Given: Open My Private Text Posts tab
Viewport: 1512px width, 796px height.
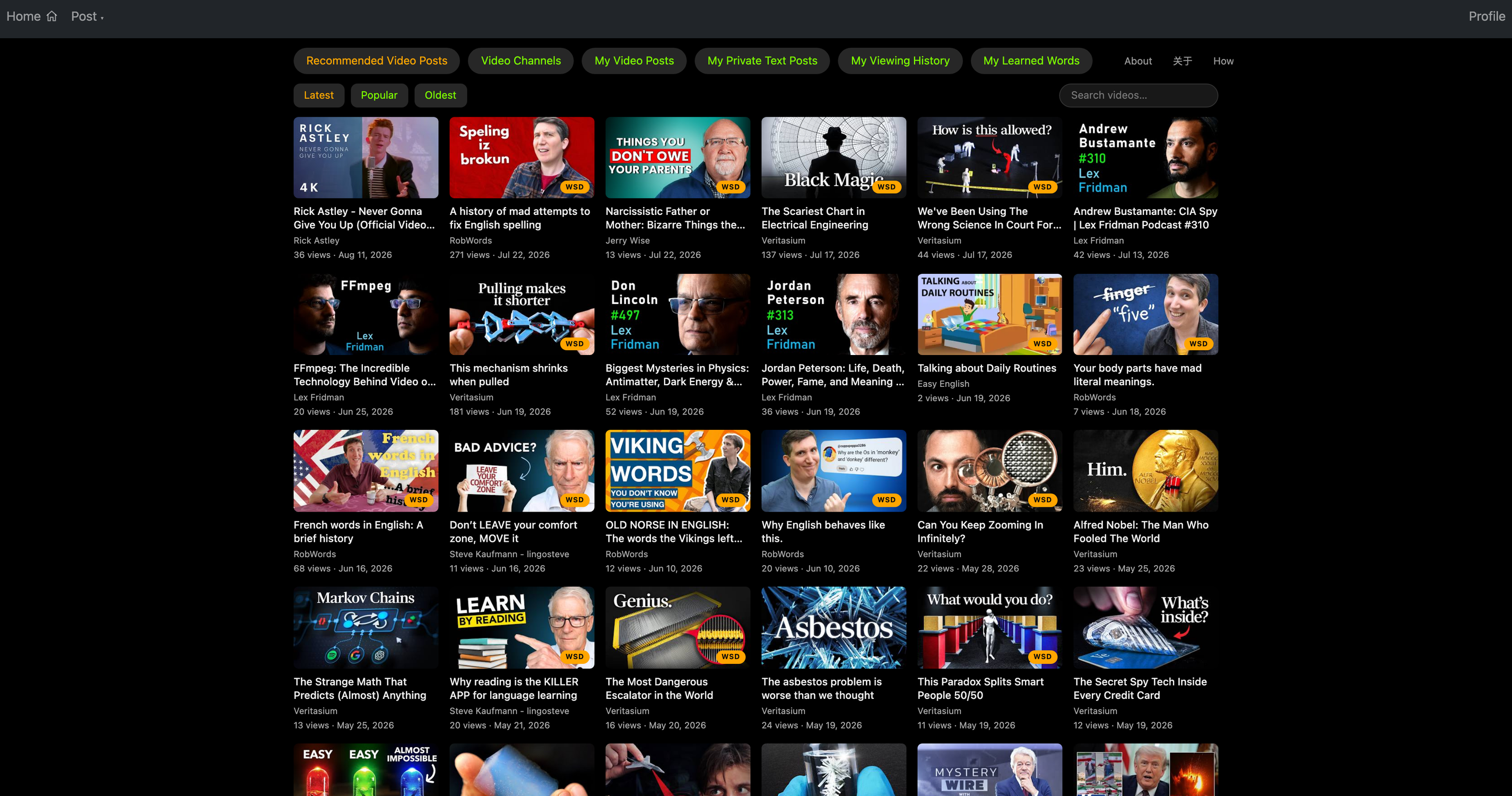Looking at the screenshot, I should coord(762,60).
